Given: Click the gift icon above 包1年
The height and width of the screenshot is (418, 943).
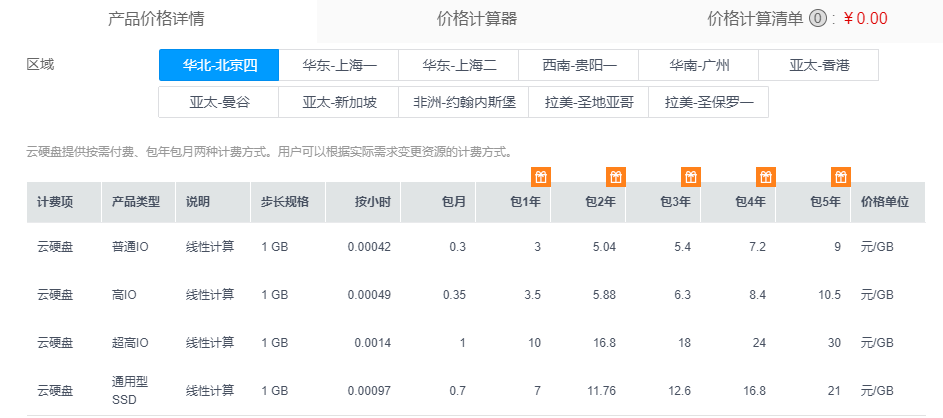Looking at the screenshot, I should click(x=541, y=177).
